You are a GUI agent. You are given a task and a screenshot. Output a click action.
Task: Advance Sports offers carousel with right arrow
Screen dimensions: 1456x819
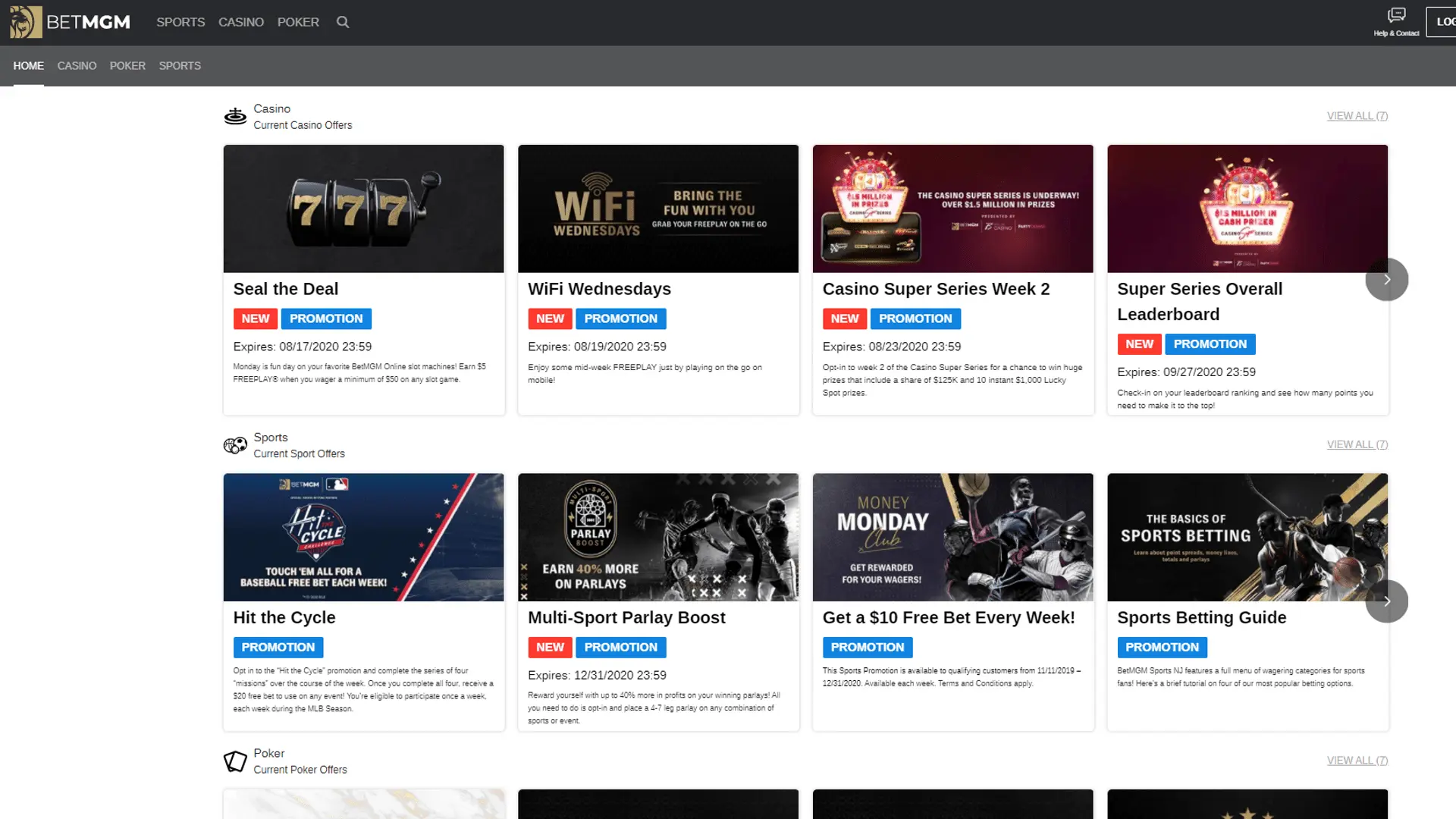pos(1386,601)
